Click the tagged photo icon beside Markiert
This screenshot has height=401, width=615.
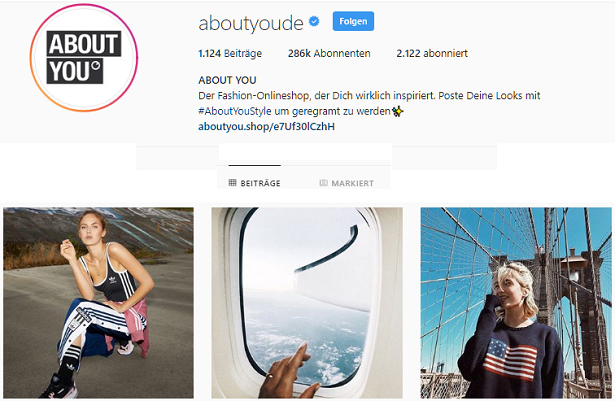pyautogui.click(x=323, y=182)
